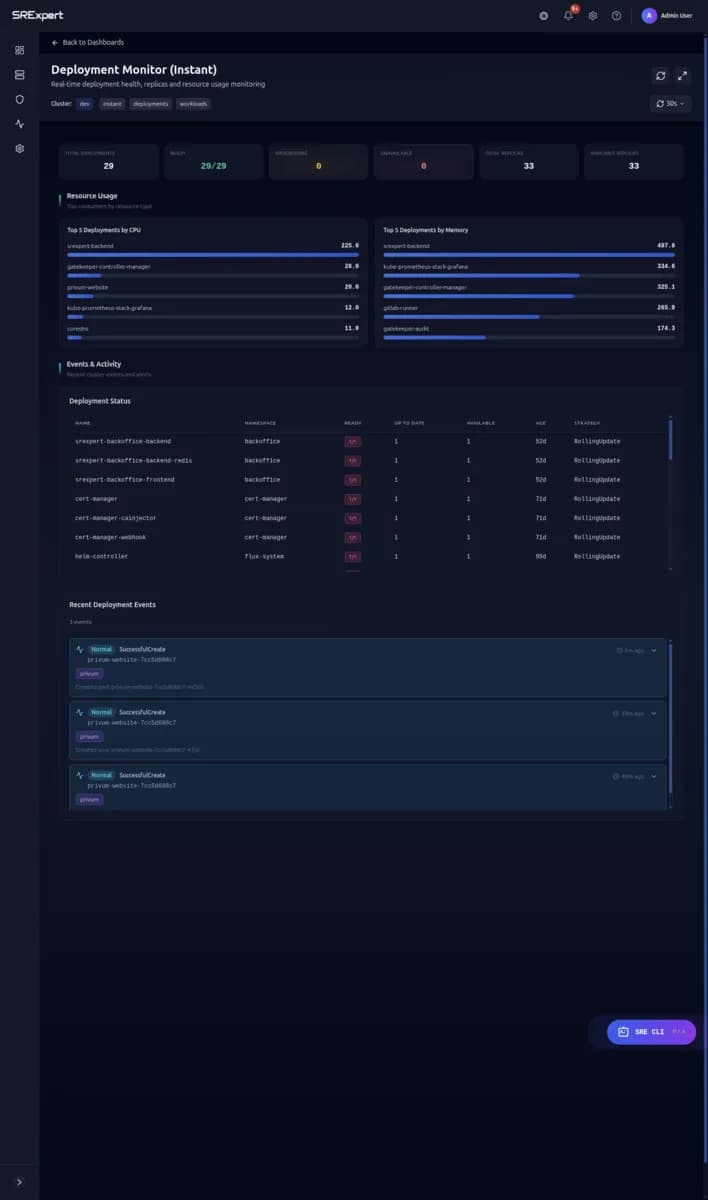Expand the third SuccessfulCreate event
The width and height of the screenshot is (708, 1200).
[x=654, y=776]
